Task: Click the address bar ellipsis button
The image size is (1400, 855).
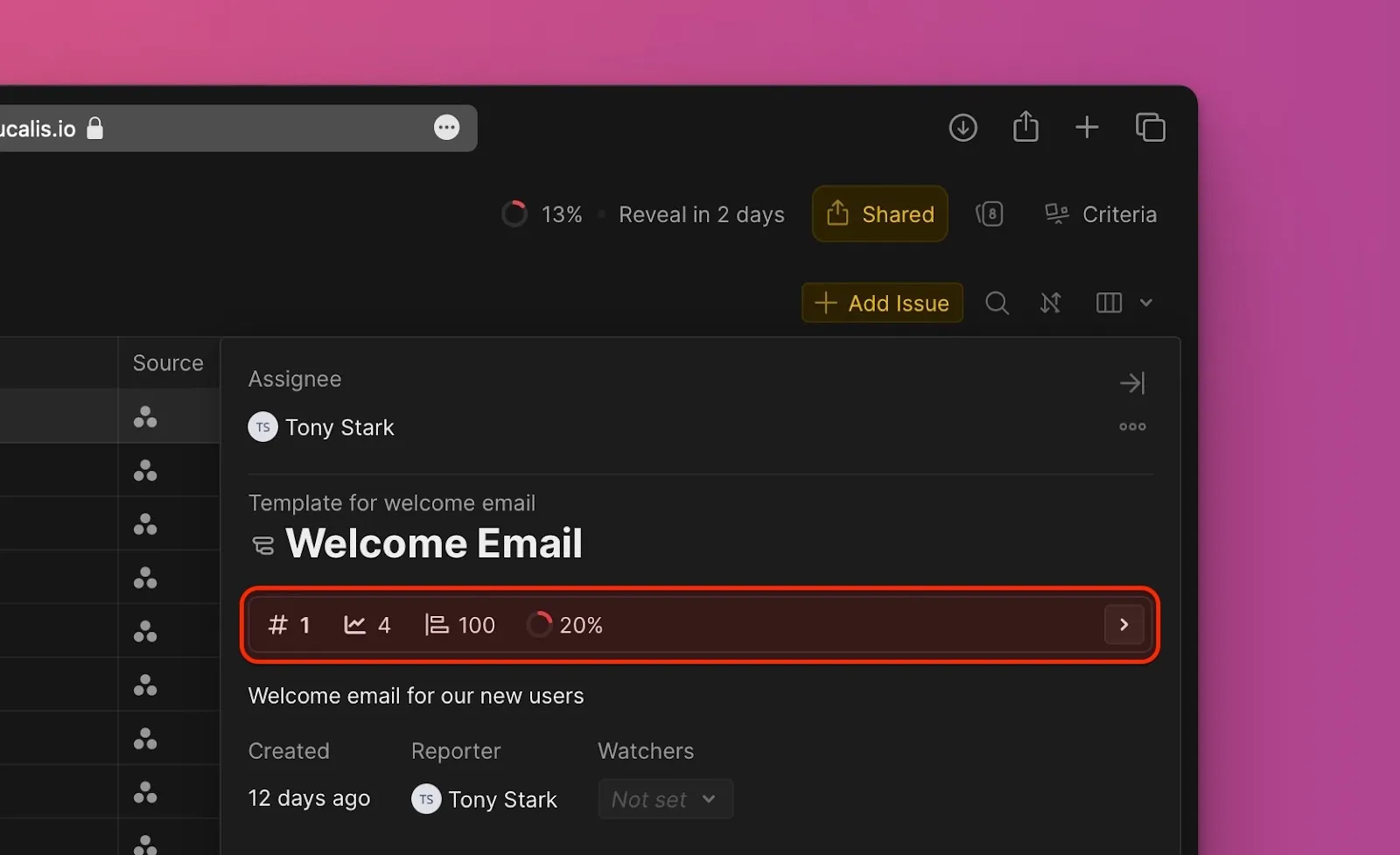Action: (446, 128)
